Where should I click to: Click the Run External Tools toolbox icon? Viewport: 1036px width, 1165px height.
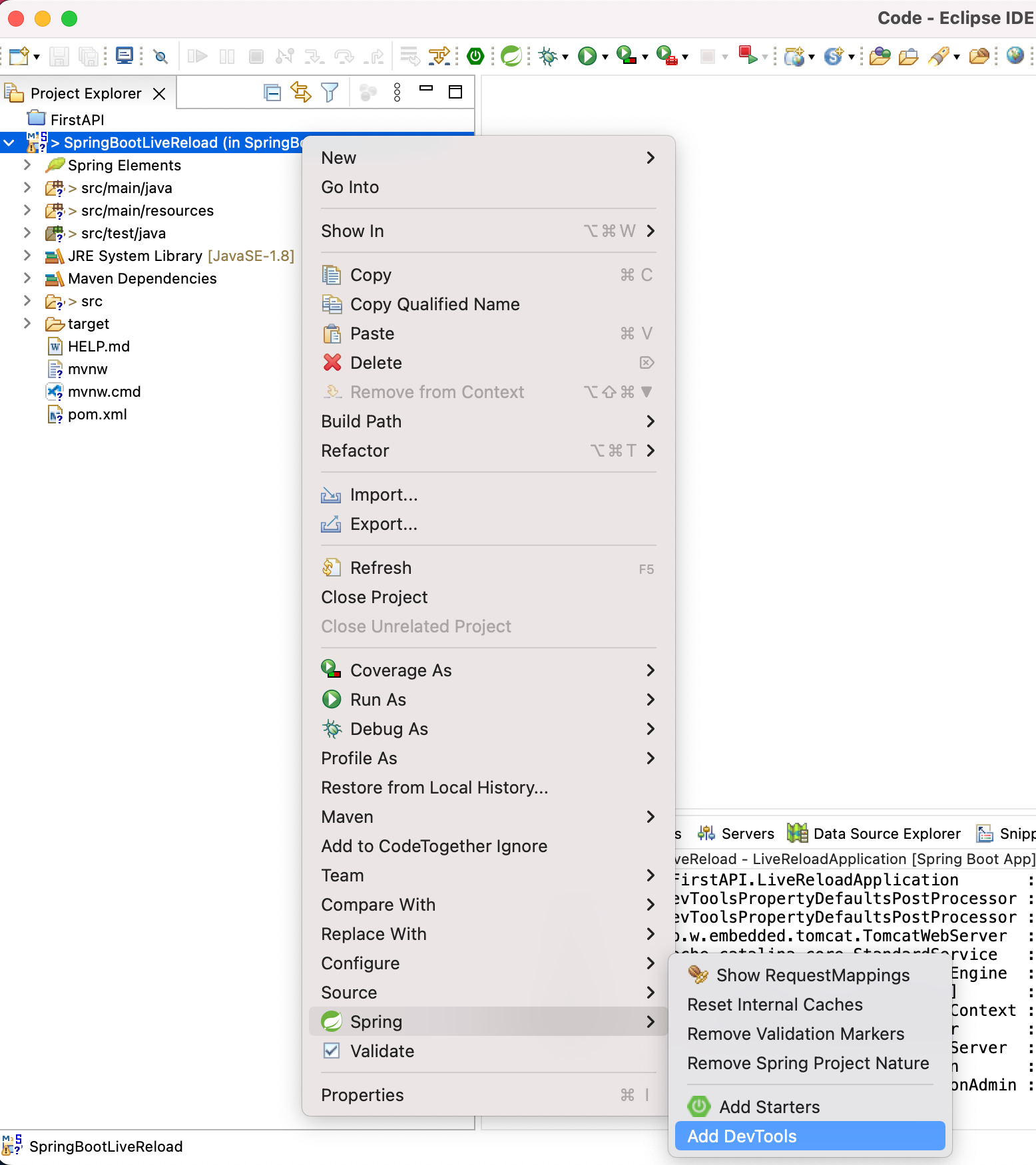[666, 56]
